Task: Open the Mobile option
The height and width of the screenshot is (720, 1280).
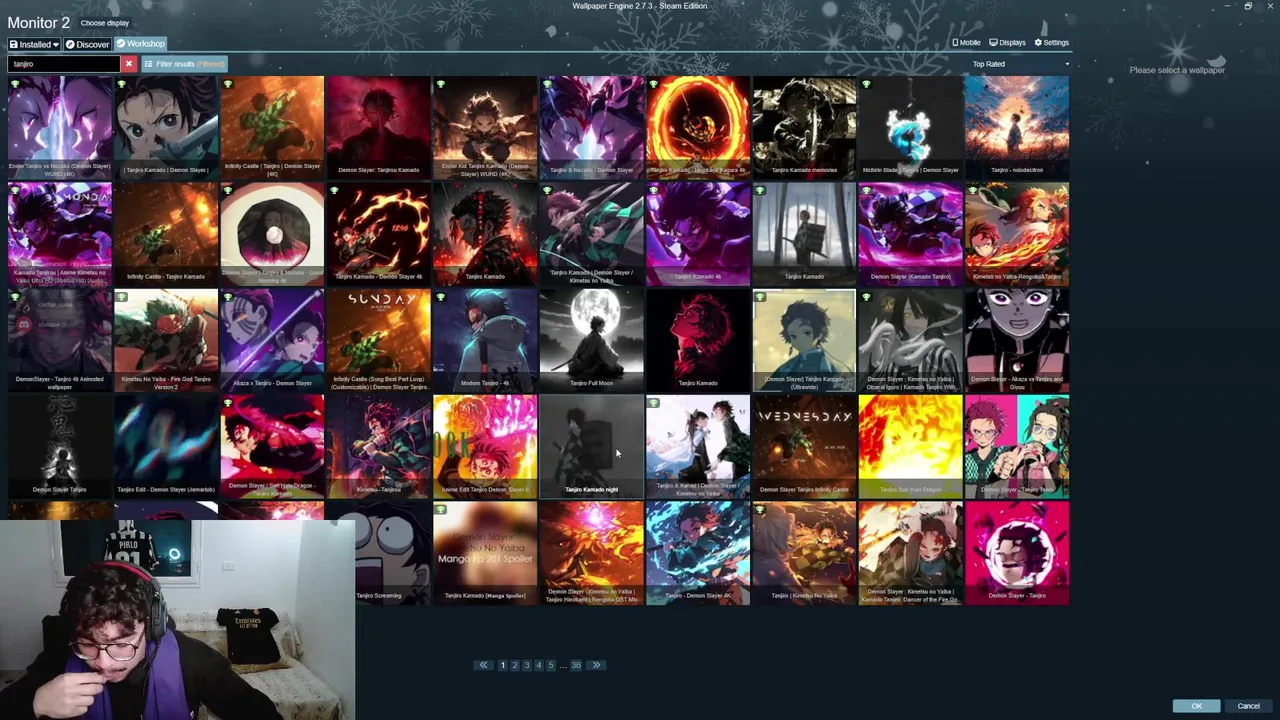Action: [966, 43]
